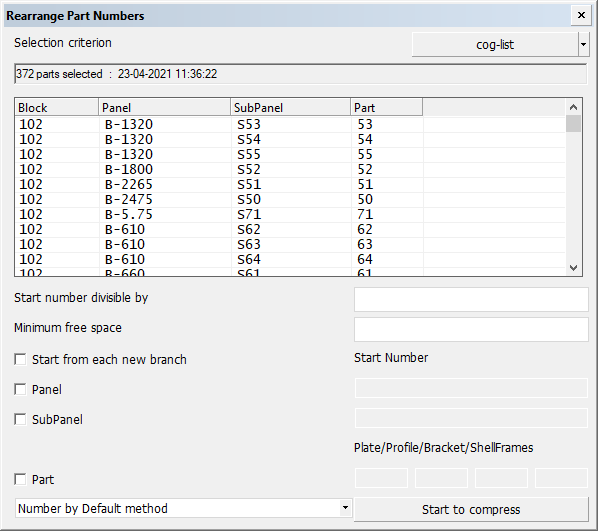
Task: Check the SubPanel option
Action: (x=20, y=420)
